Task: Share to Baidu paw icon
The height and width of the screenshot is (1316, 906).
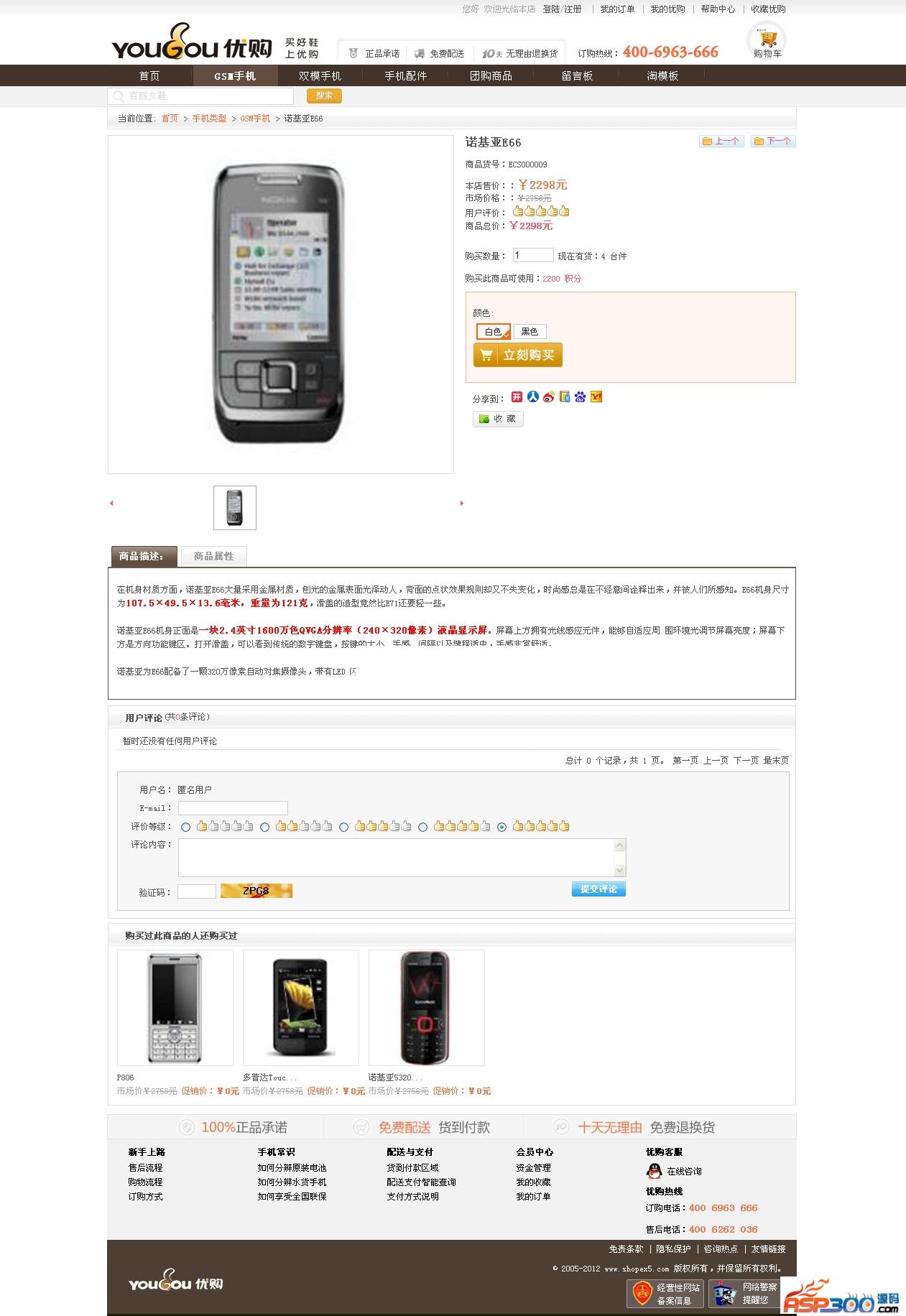Action: [x=581, y=397]
